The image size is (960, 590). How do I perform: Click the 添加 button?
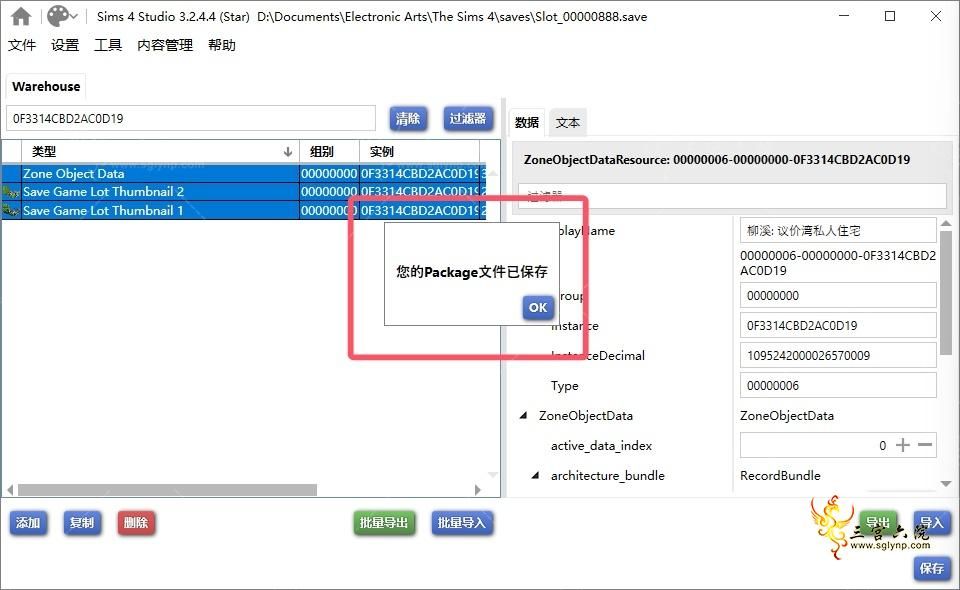[28, 523]
